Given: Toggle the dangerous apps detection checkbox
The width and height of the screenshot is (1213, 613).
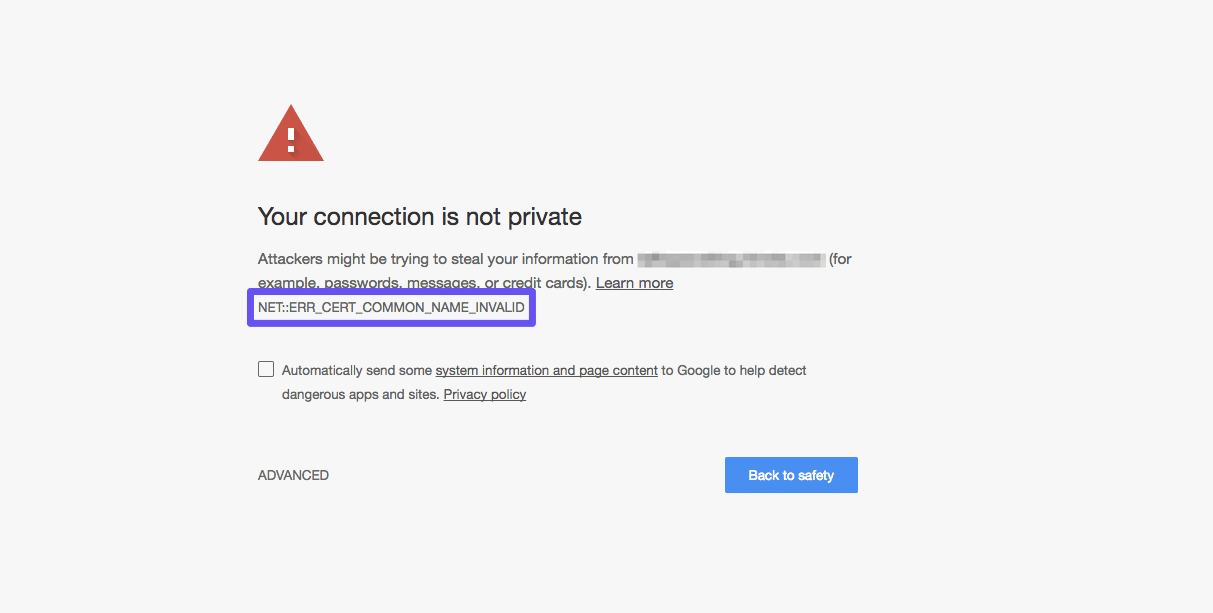Looking at the screenshot, I should tap(266, 369).
